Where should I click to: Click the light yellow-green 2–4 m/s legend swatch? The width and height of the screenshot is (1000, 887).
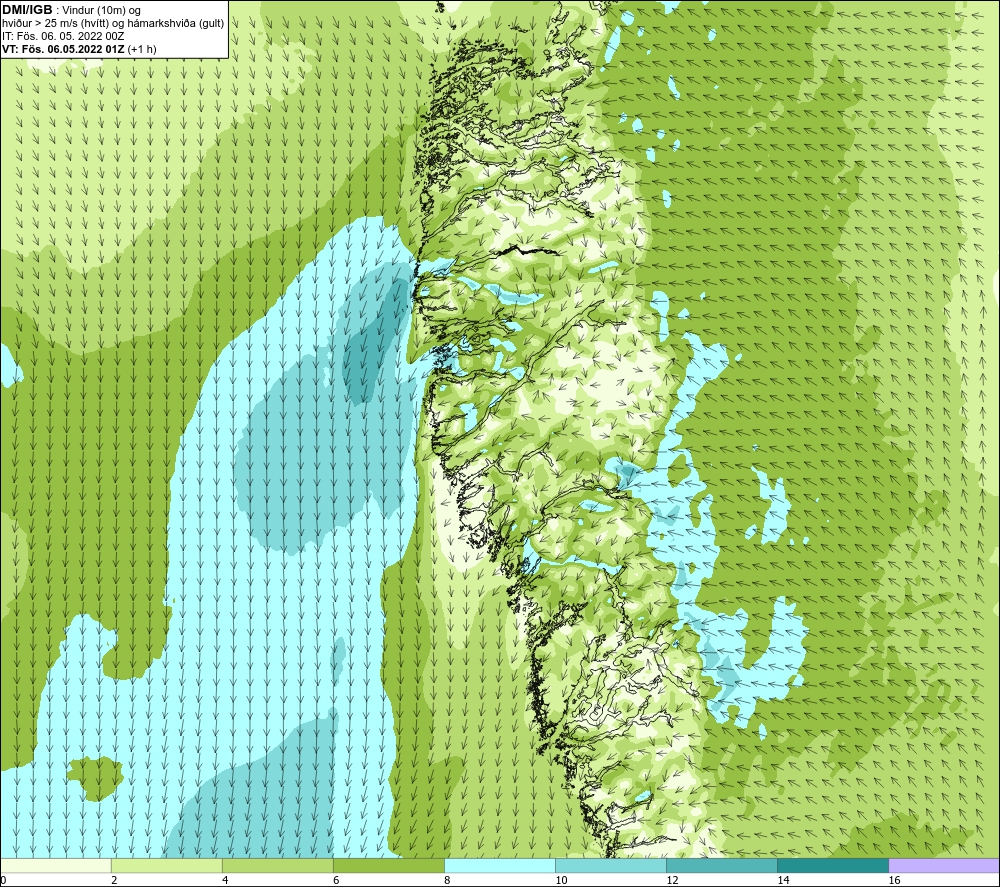coord(166,865)
